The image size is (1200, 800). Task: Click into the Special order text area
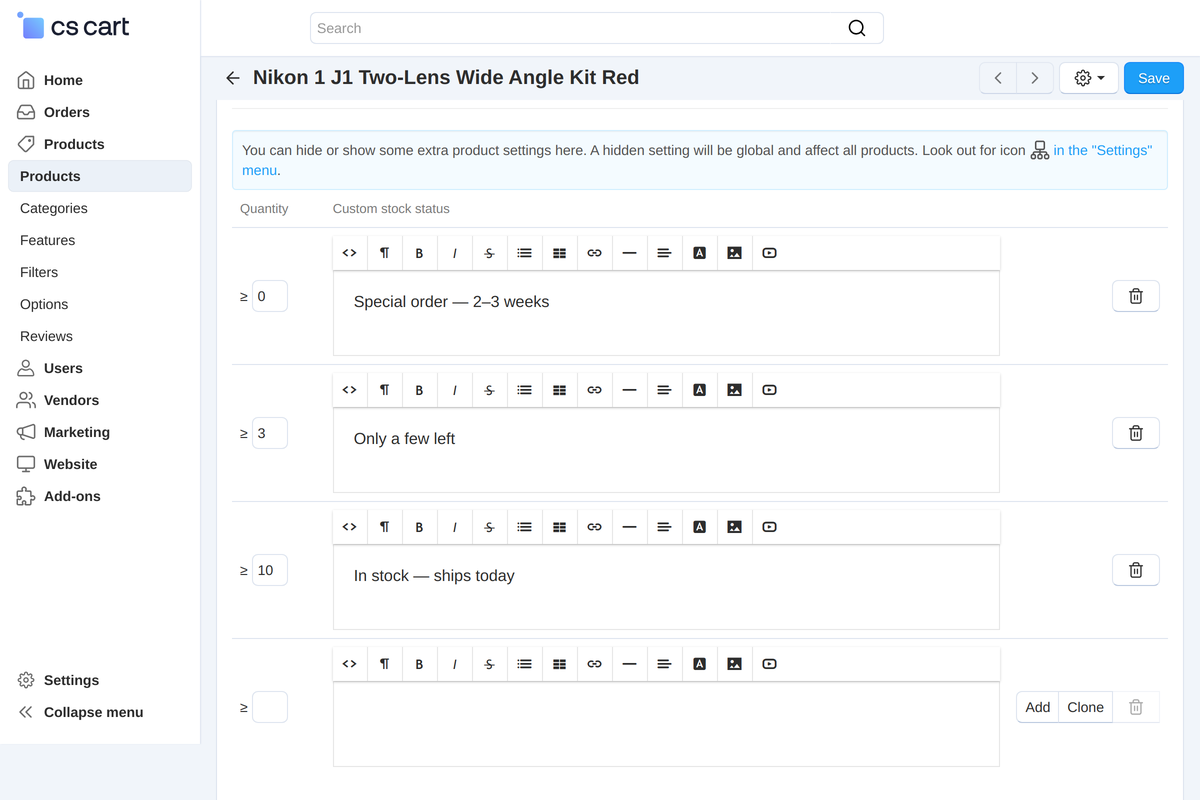coord(666,313)
